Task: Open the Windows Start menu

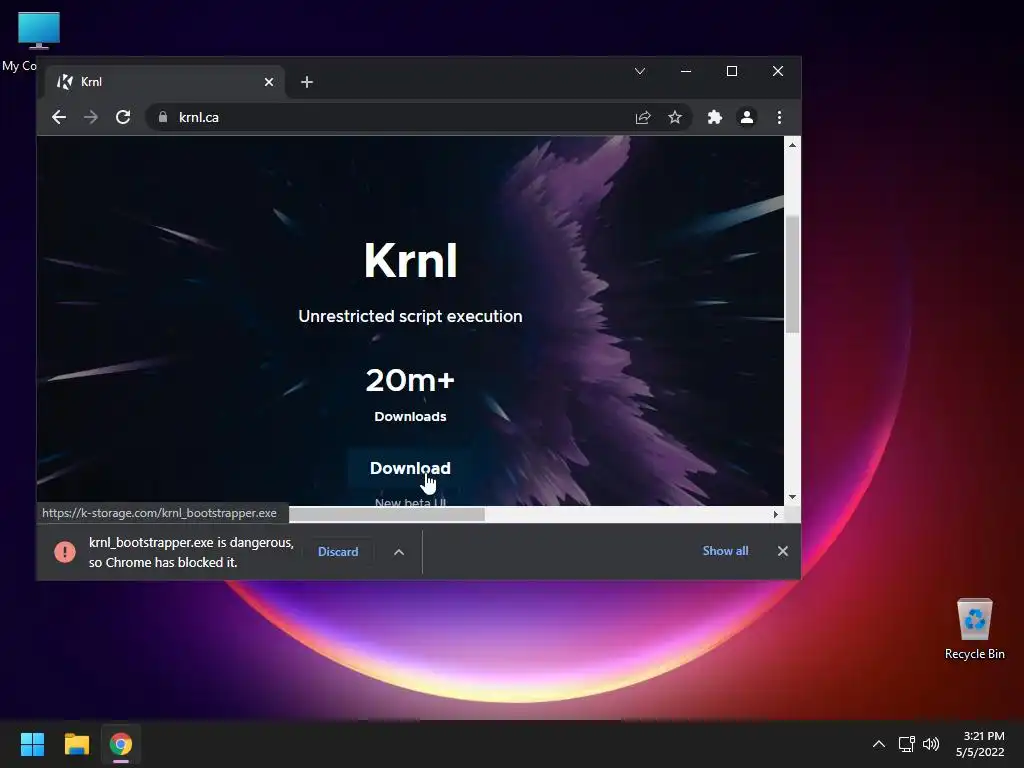Action: 32,744
